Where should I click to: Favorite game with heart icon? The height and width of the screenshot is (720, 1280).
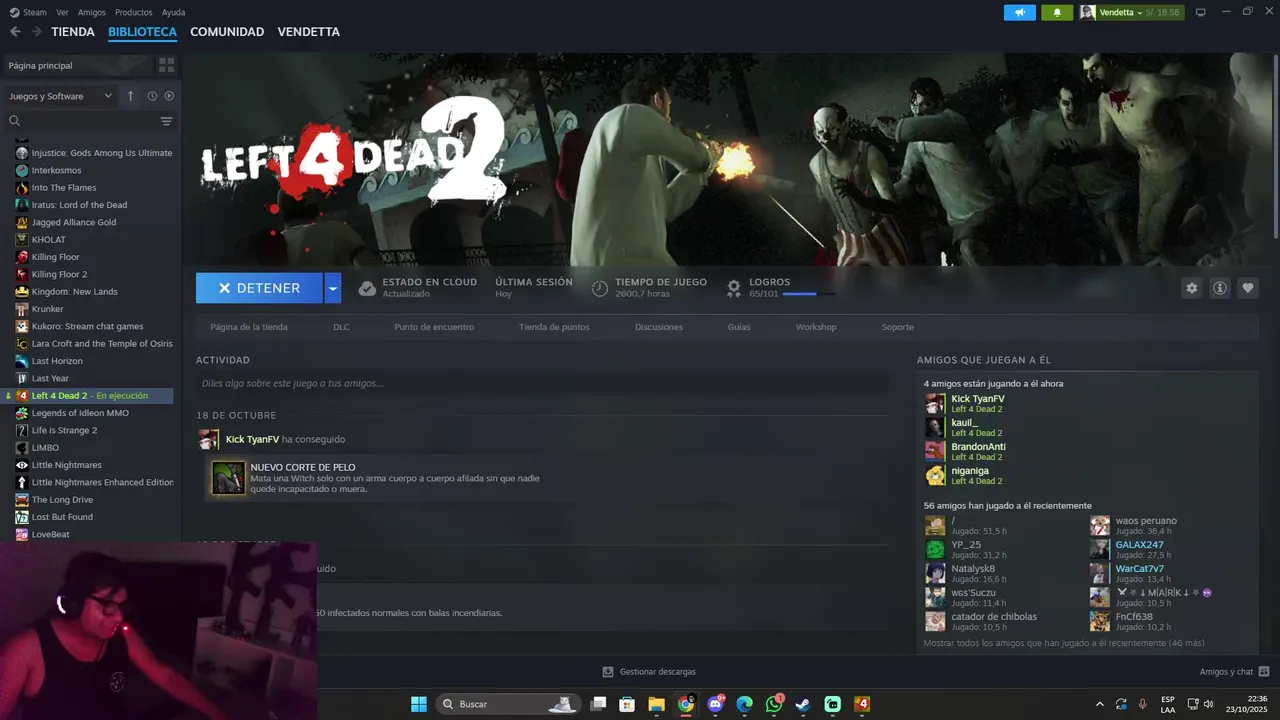1248,288
